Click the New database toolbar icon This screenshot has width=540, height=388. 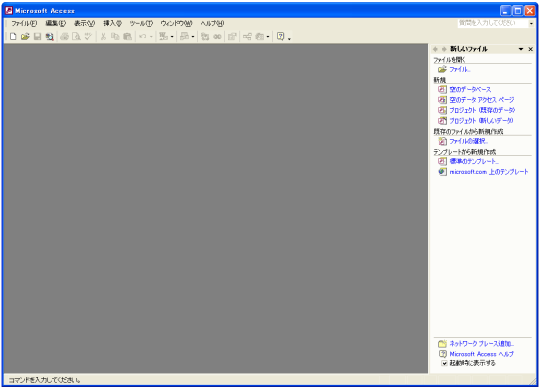click(x=13, y=36)
